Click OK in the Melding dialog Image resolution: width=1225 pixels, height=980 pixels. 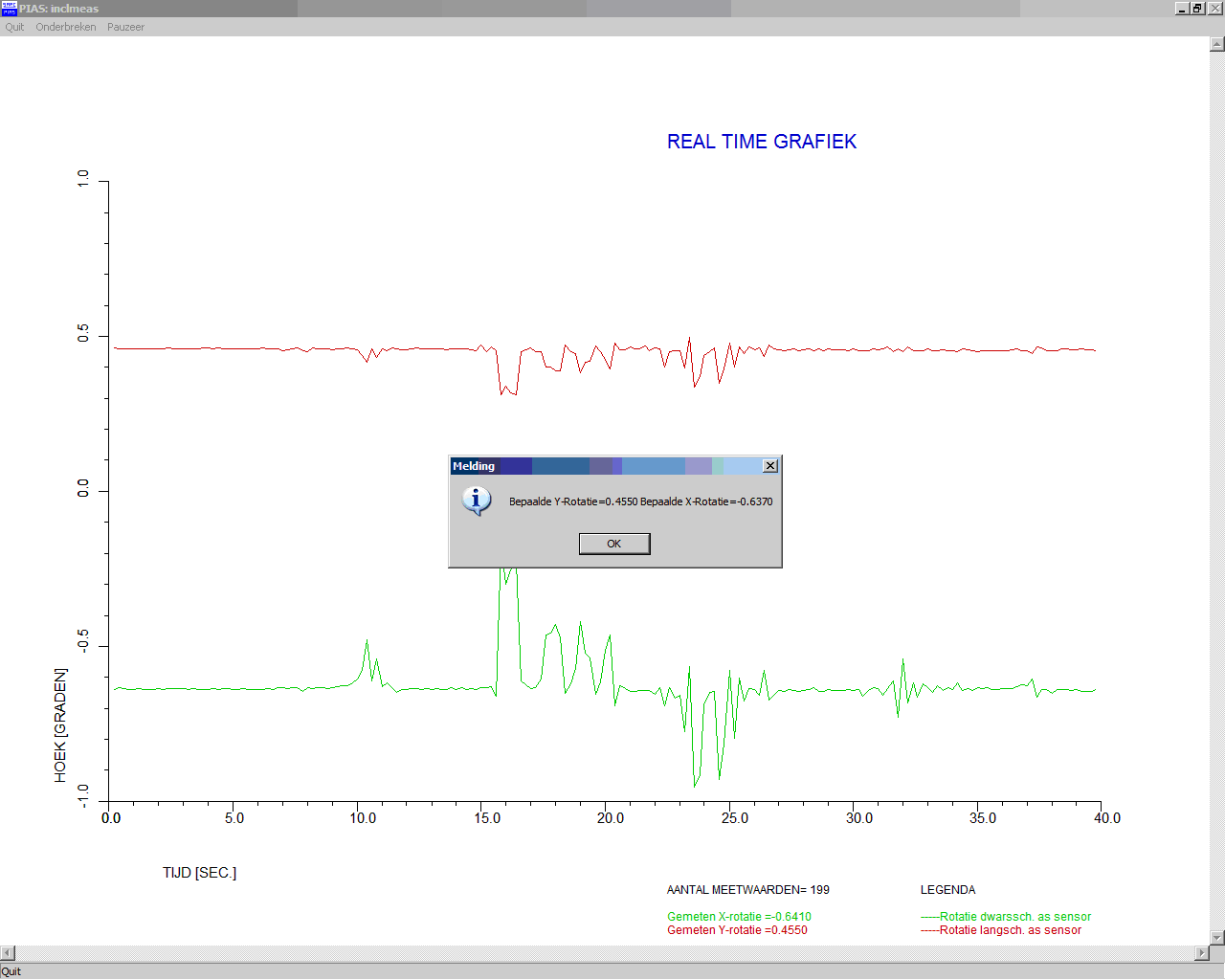pos(614,544)
